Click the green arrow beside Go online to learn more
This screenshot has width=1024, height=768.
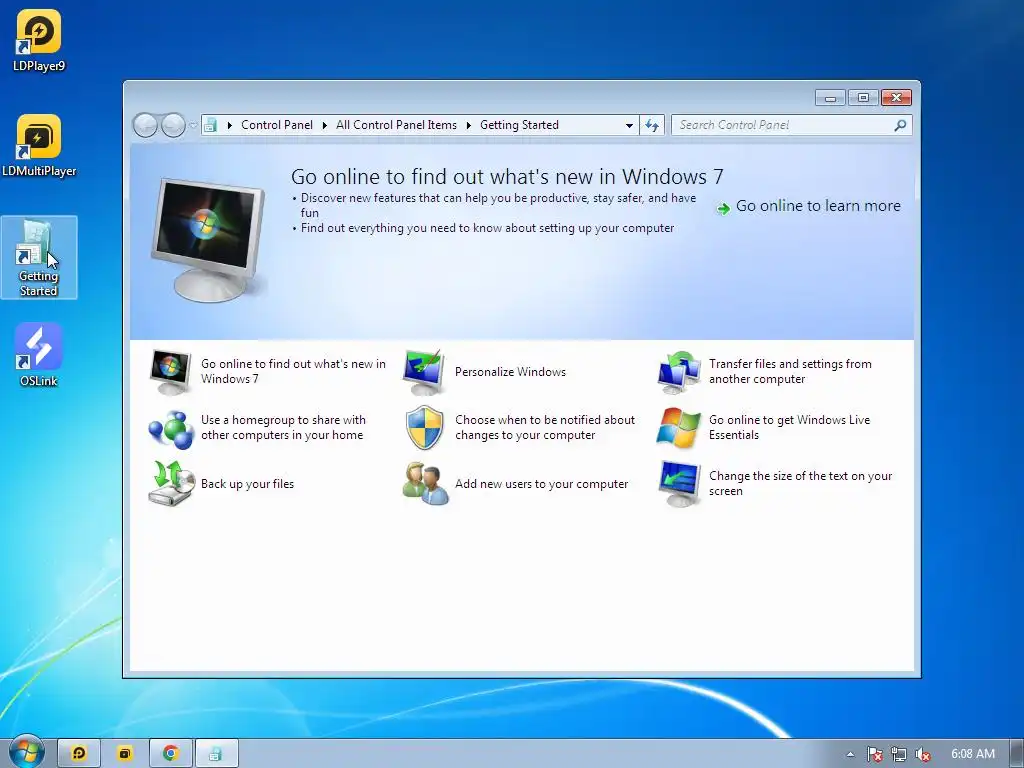[x=723, y=208]
